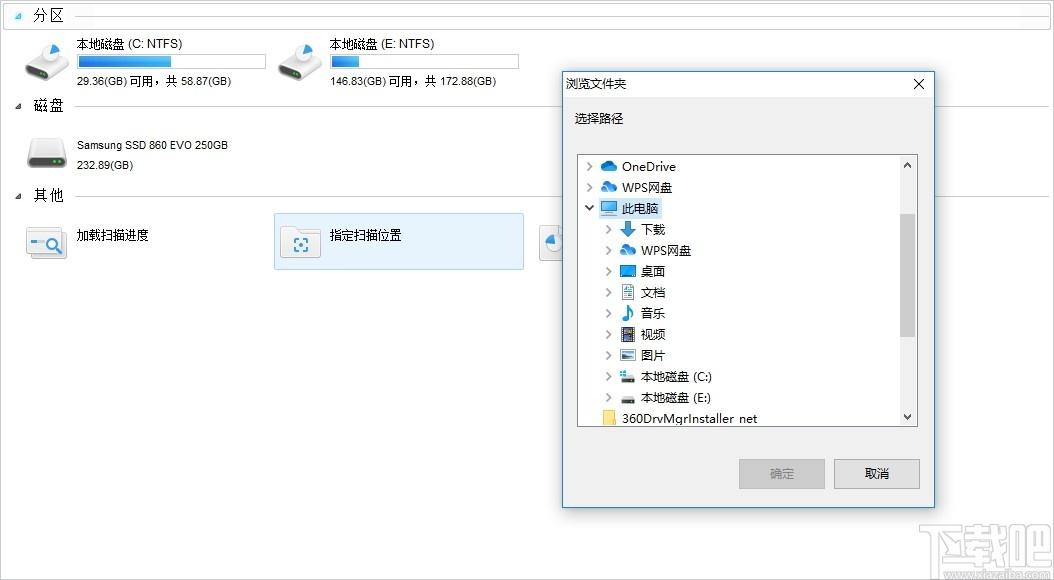Expand the top-level WPS网盘 node
The image size is (1054, 580).
(x=590, y=187)
